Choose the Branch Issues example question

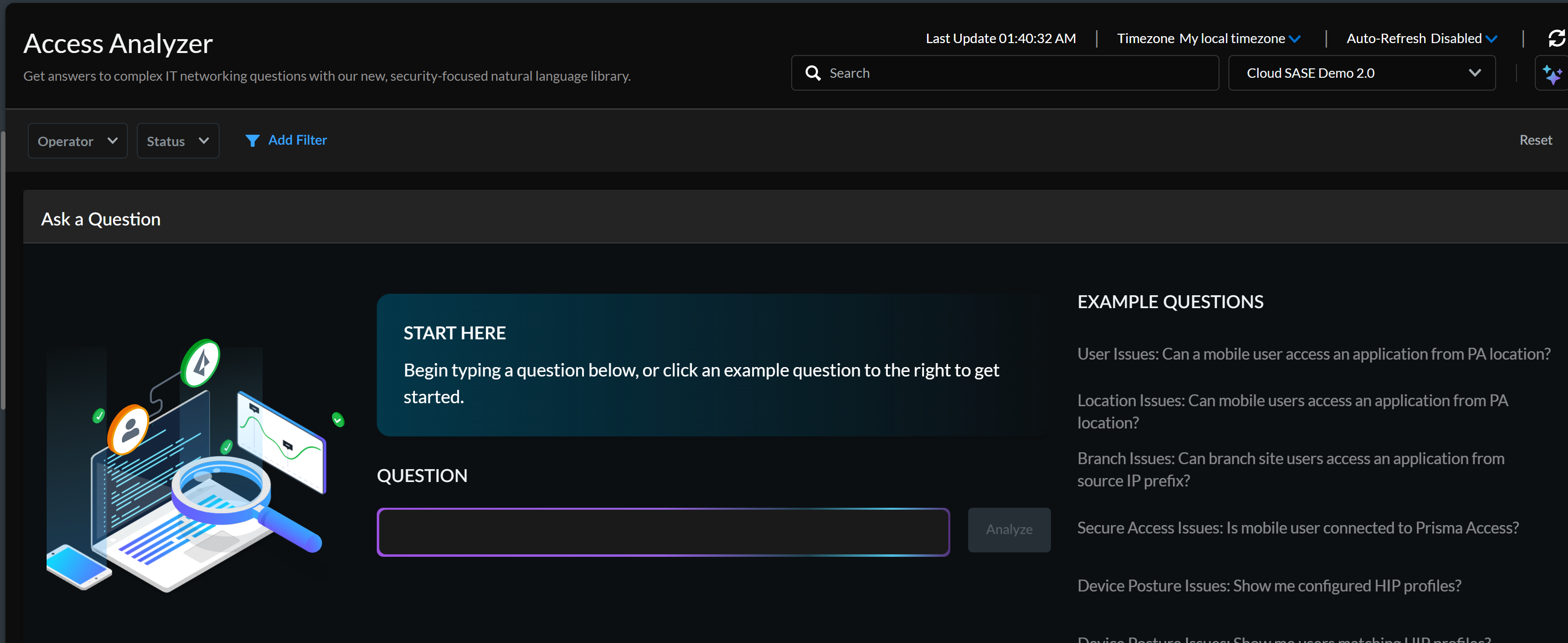(1290, 469)
